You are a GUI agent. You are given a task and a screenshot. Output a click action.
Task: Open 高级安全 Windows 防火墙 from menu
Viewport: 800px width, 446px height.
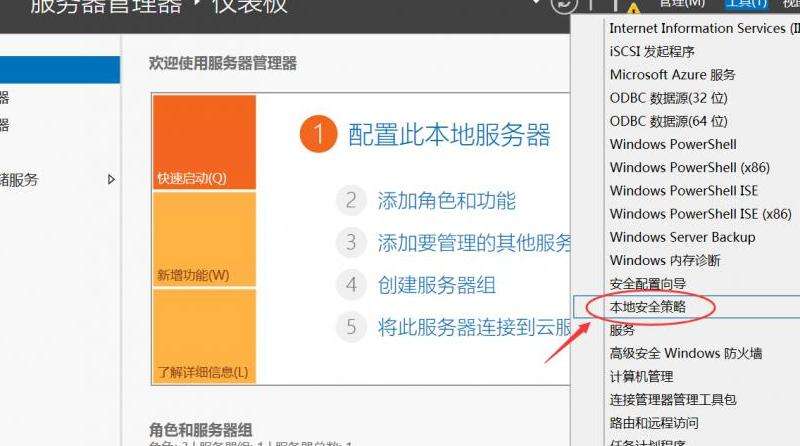(x=685, y=353)
